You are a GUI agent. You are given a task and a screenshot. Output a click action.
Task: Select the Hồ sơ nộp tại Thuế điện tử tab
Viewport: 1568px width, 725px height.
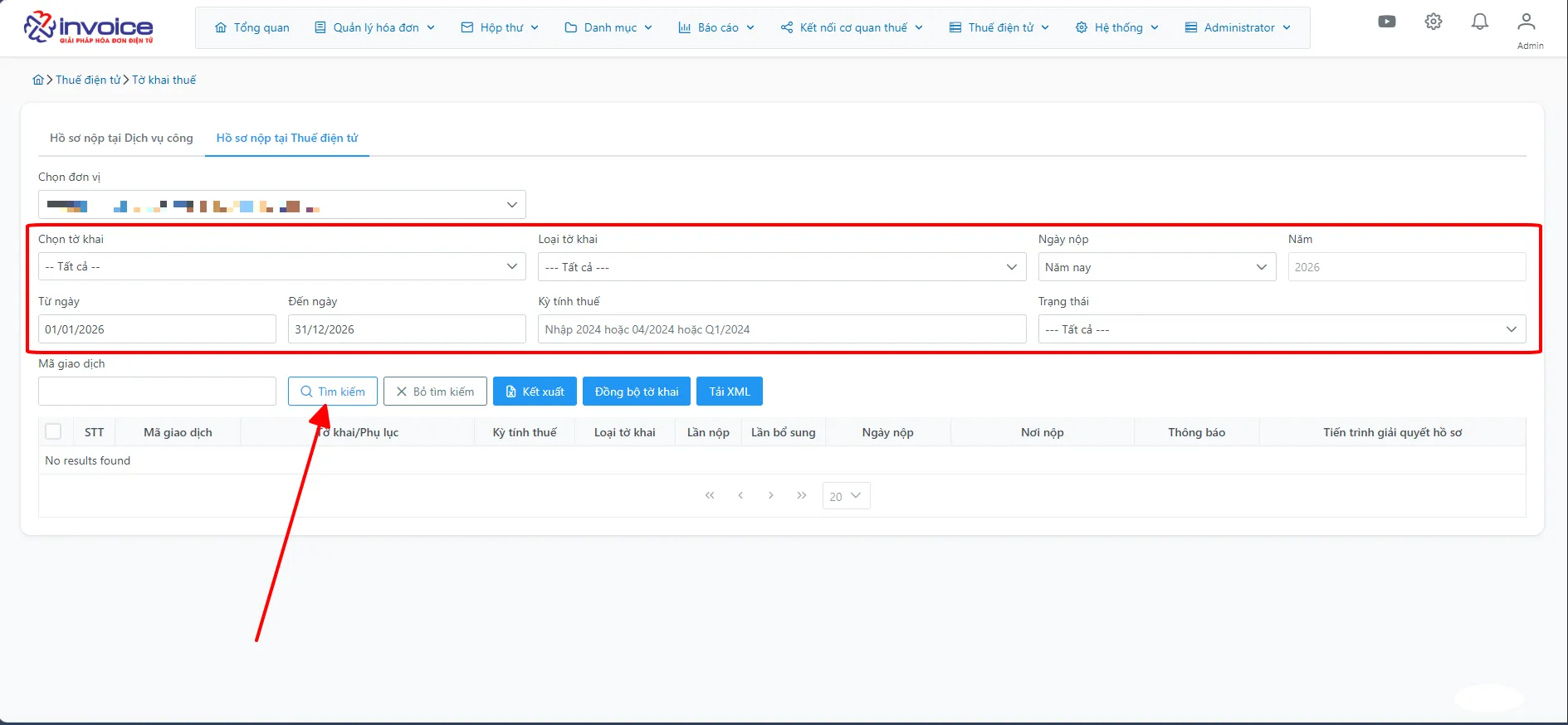pos(287,138)
